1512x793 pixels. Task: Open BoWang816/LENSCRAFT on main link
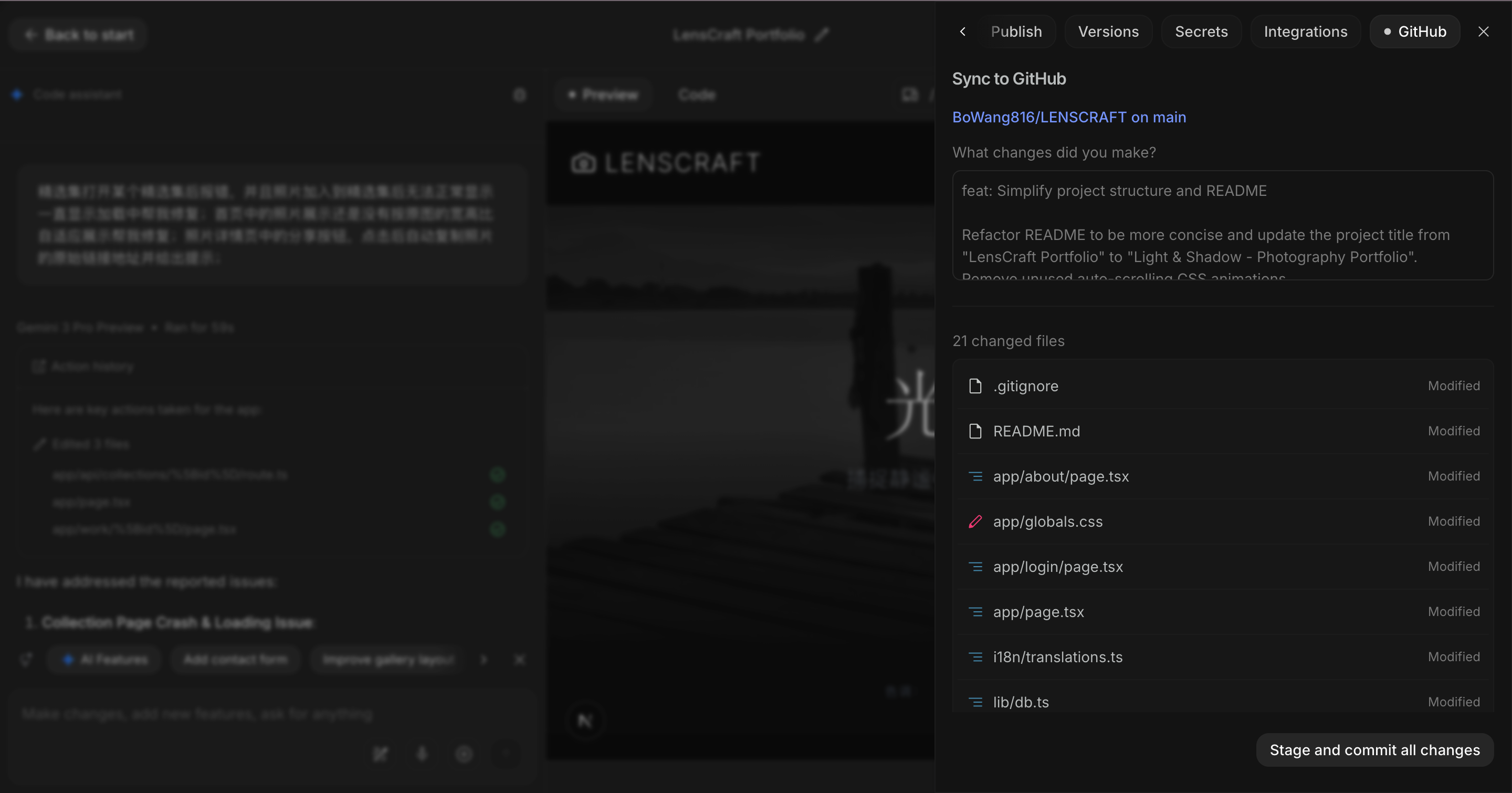[1068, 118]
